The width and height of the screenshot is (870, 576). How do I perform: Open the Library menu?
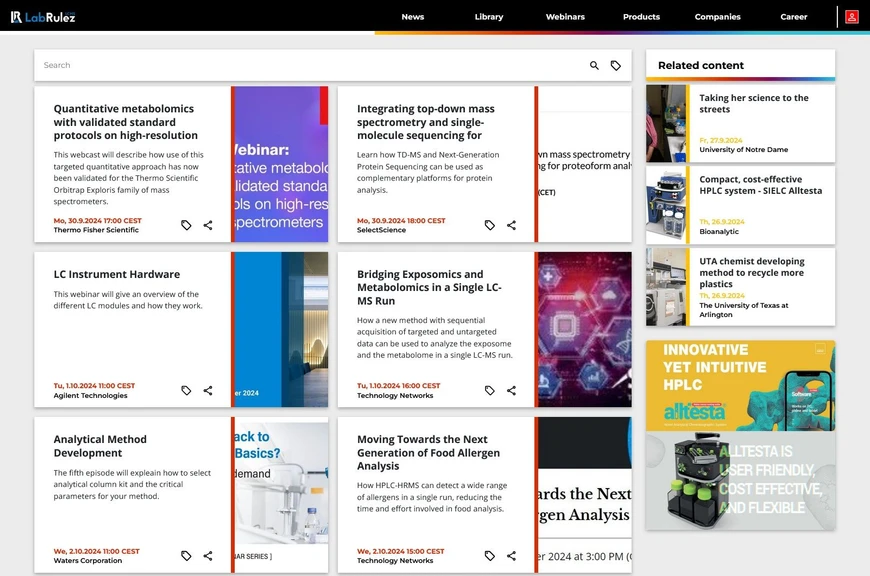[x=489, y=17]
